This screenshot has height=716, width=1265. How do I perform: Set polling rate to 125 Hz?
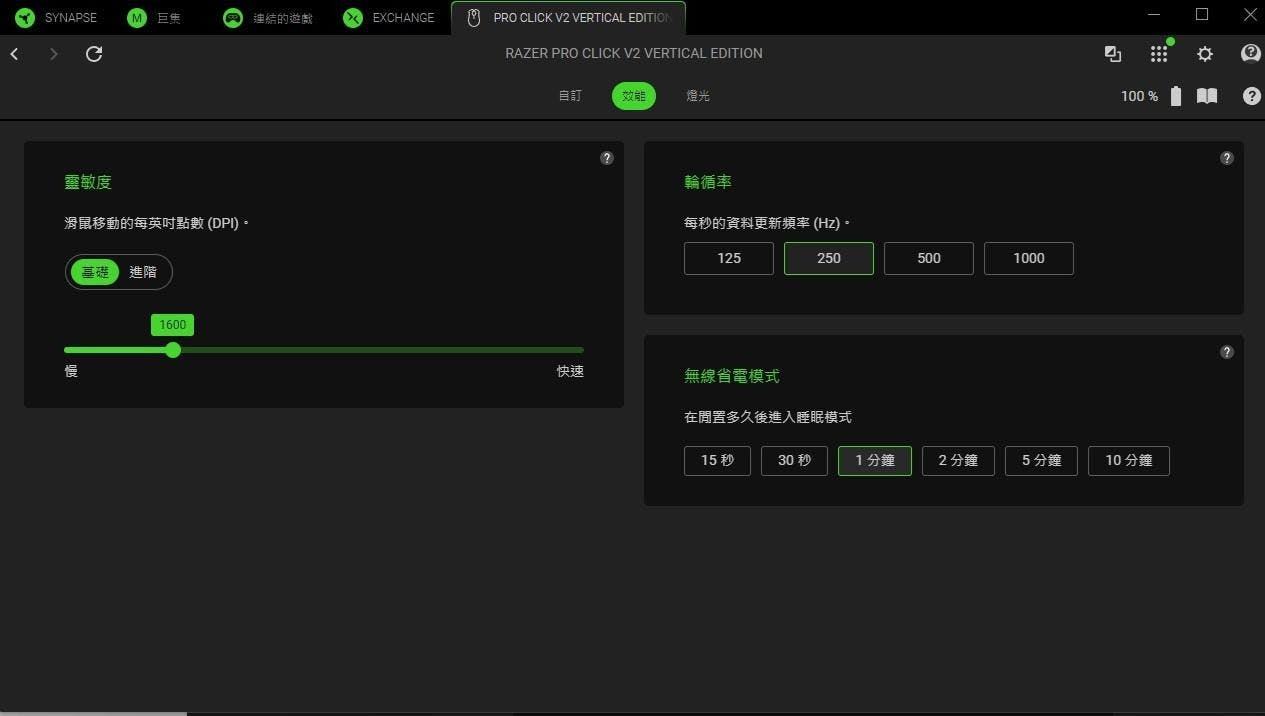[729, 258]
